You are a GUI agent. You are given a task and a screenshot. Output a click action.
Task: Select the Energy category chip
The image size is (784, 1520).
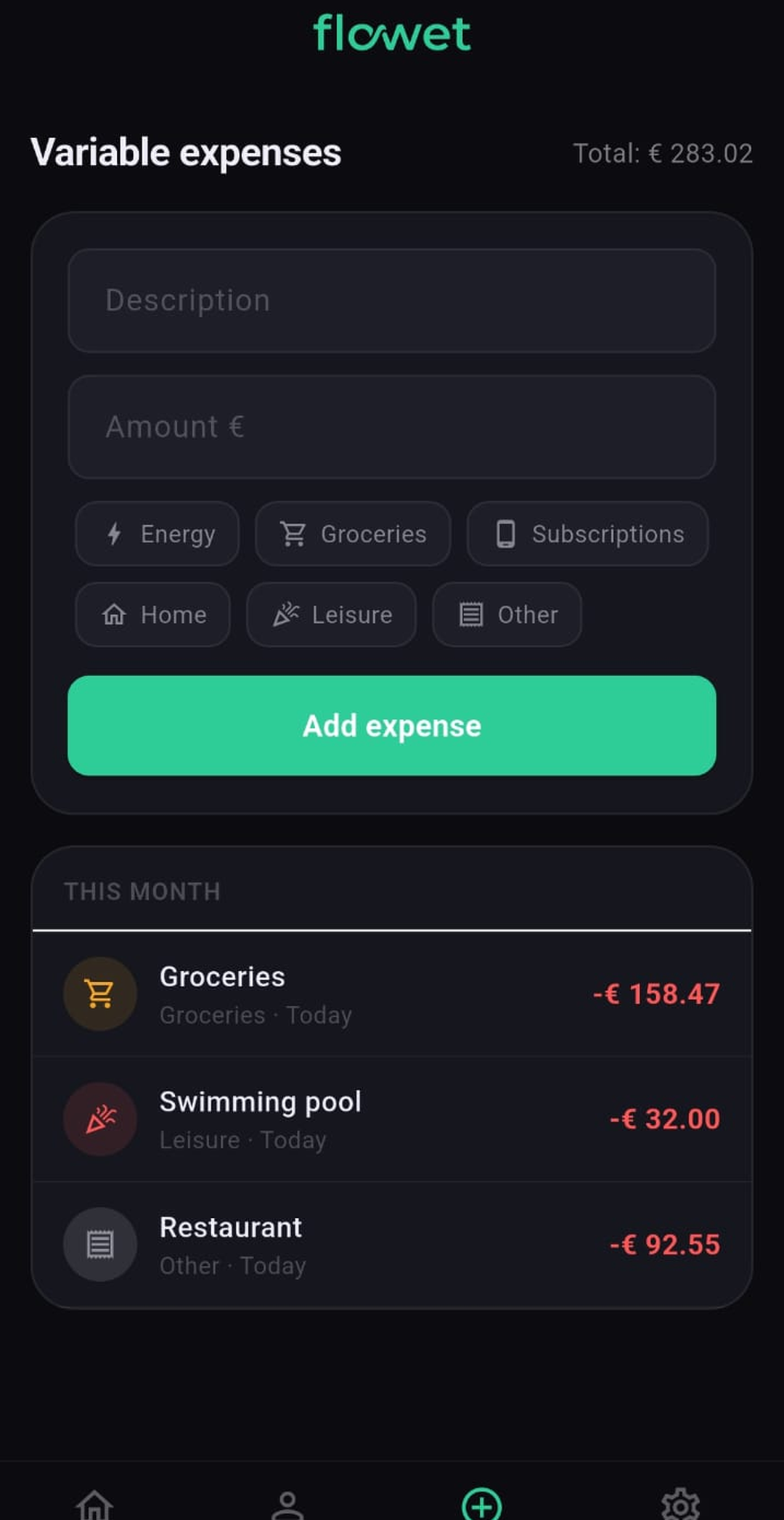coord(158,534)
